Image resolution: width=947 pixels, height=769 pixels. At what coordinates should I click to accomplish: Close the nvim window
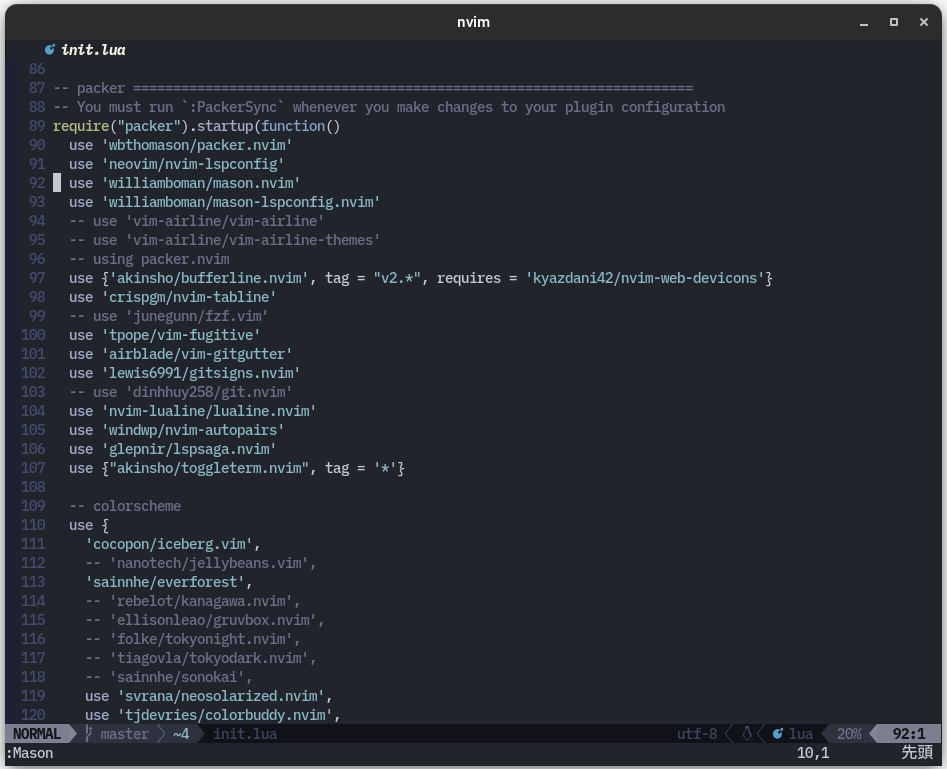point(923,22)
